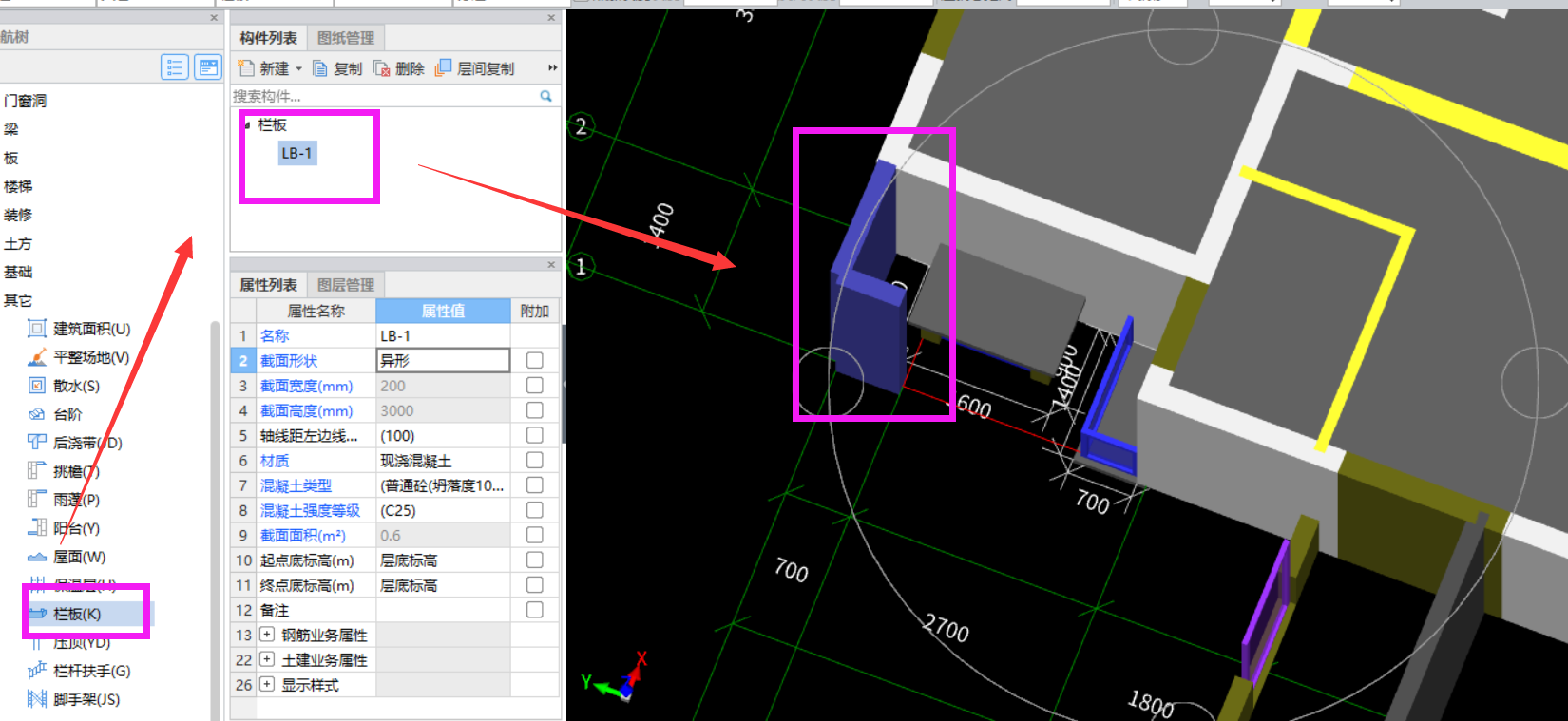Open the 新建 dropdown arrow

pyautogui.click(x=298, y=68)
